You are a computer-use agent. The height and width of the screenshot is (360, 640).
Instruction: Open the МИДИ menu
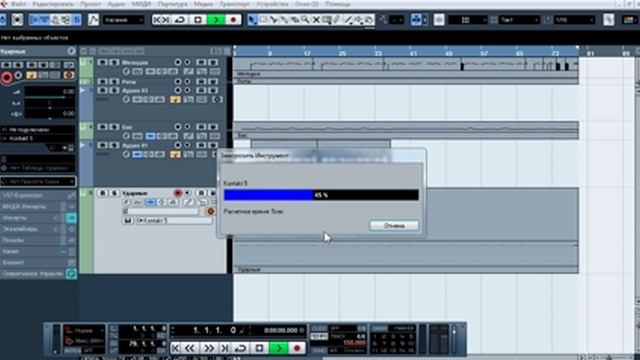click(x=141, y=4)
